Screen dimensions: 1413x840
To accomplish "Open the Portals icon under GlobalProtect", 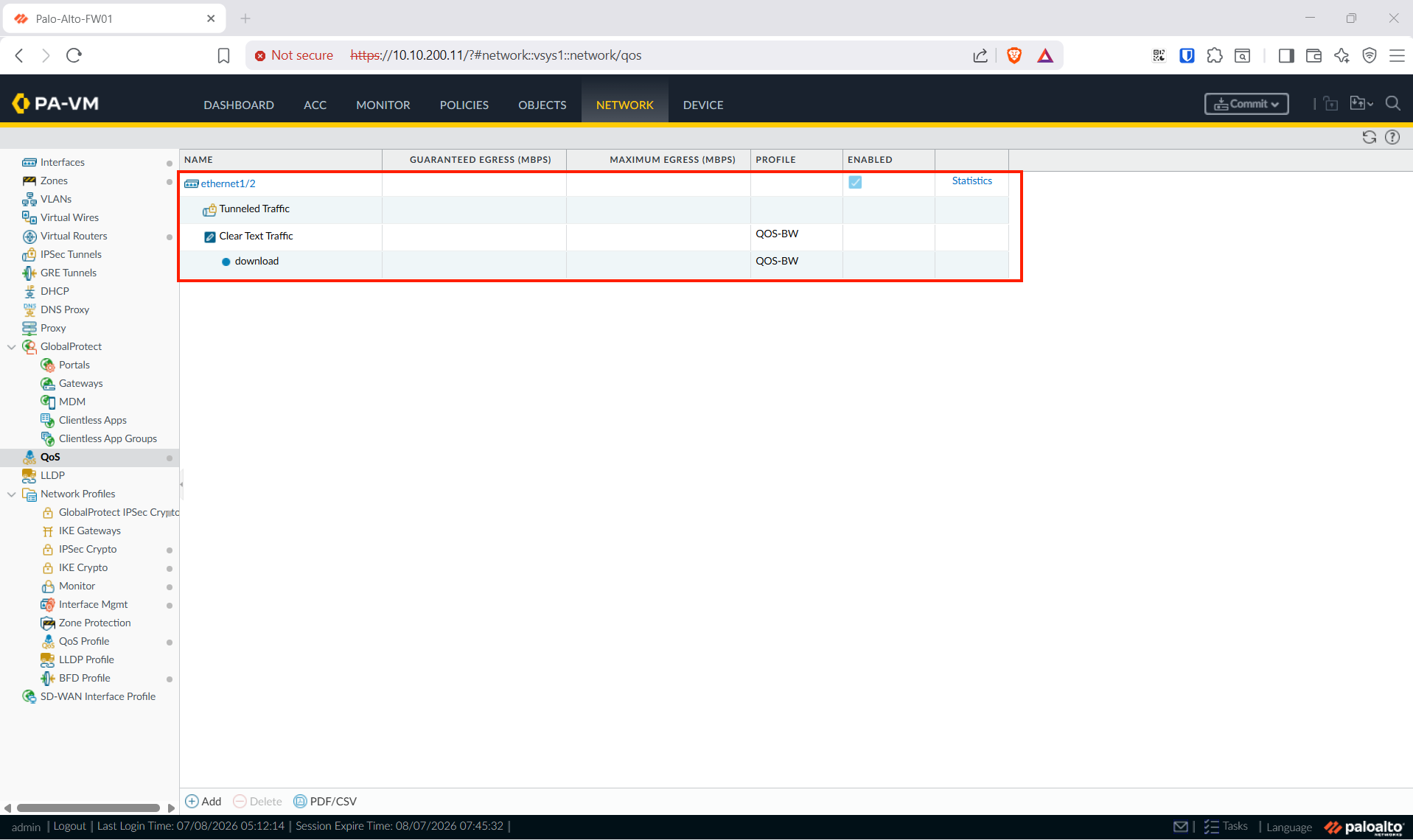I will [48, 365].
